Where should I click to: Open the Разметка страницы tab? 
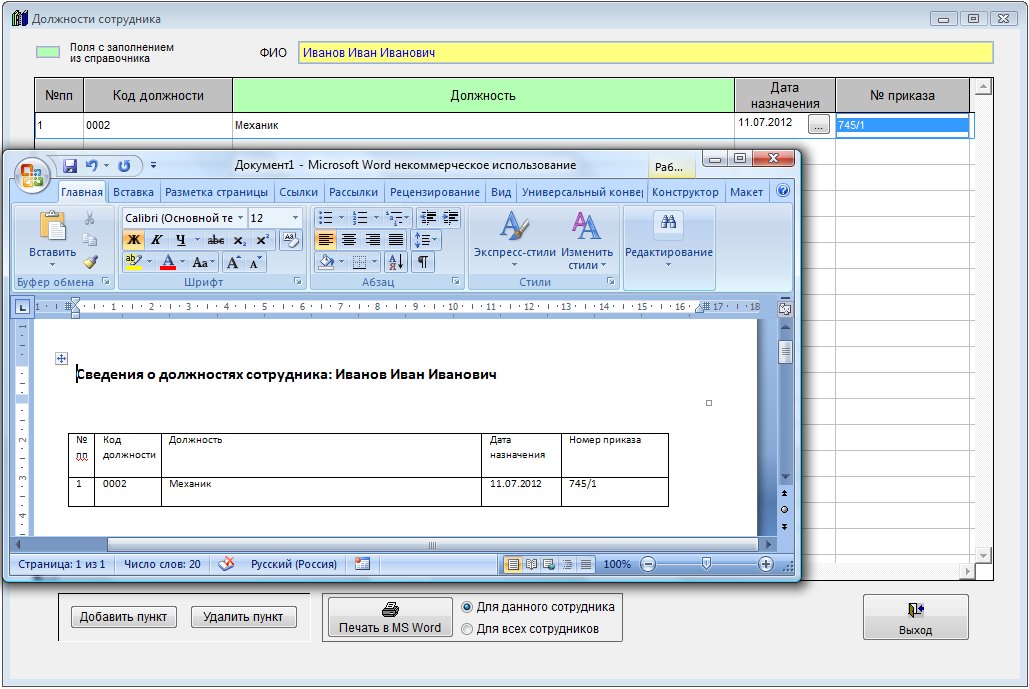[216, 192]
